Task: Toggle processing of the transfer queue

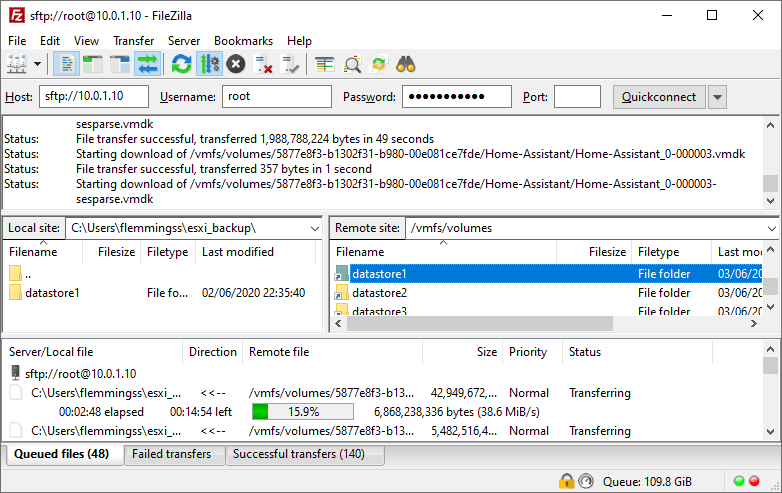Action: pyautogui.click(x=209, y=64)
